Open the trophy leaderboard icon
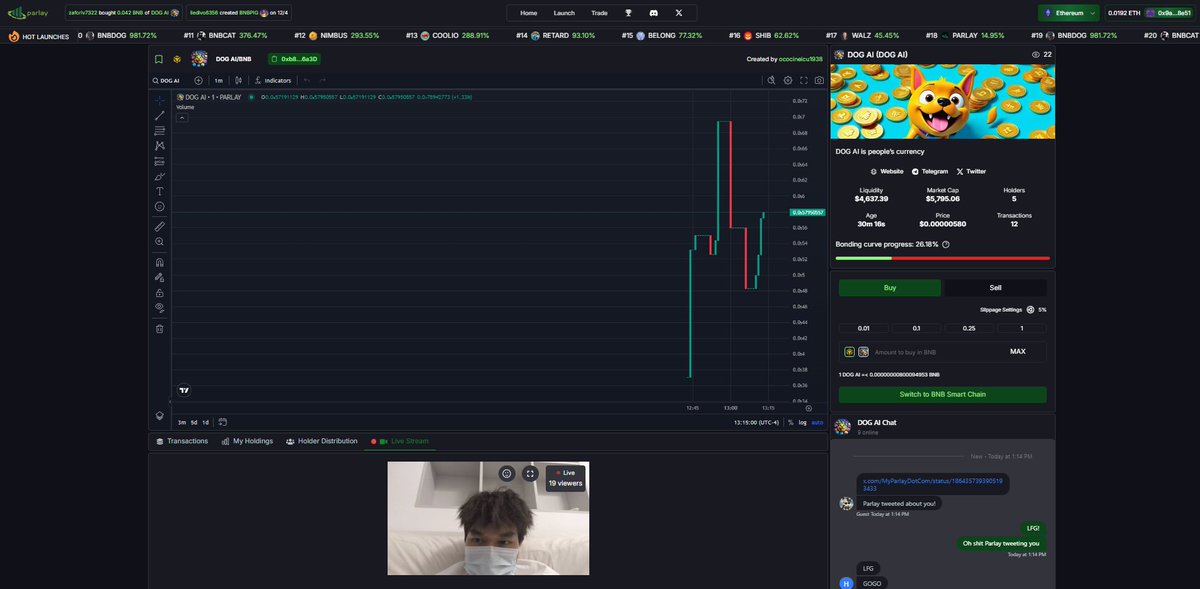This screenshot has width=1200, height=589. click(629, 13)
